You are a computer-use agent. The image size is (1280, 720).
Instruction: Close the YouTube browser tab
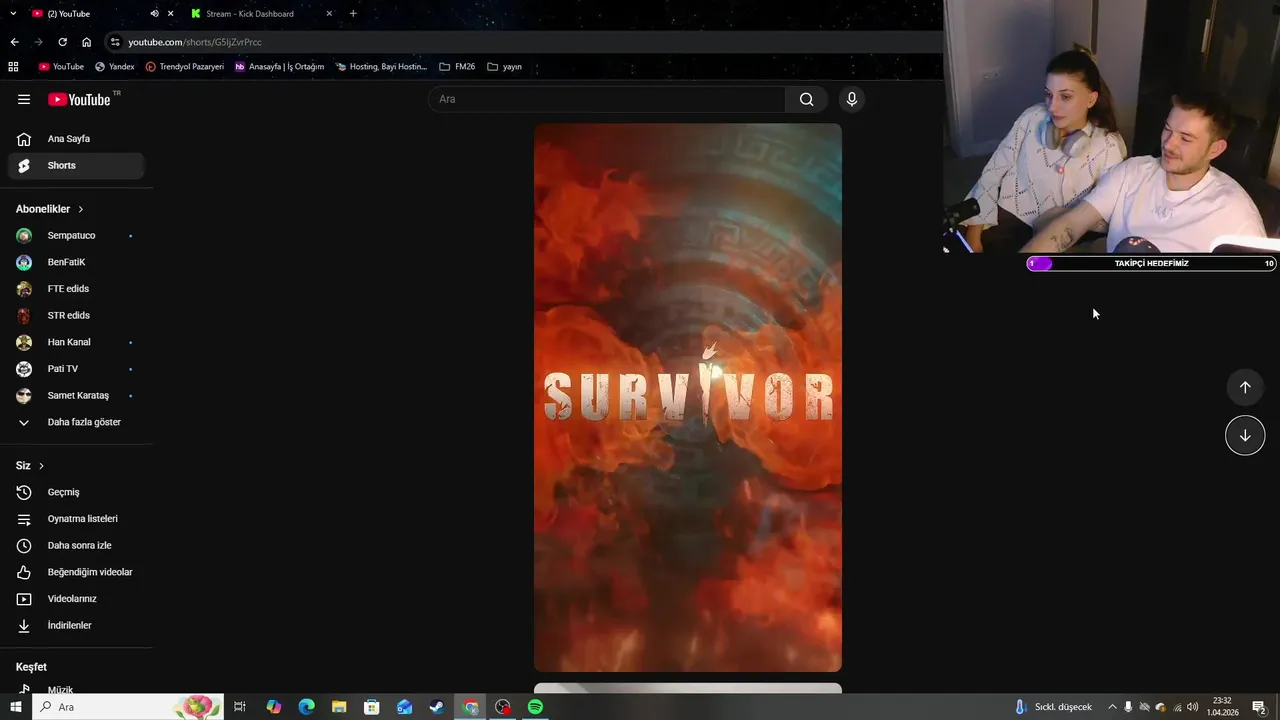[170, 14]
